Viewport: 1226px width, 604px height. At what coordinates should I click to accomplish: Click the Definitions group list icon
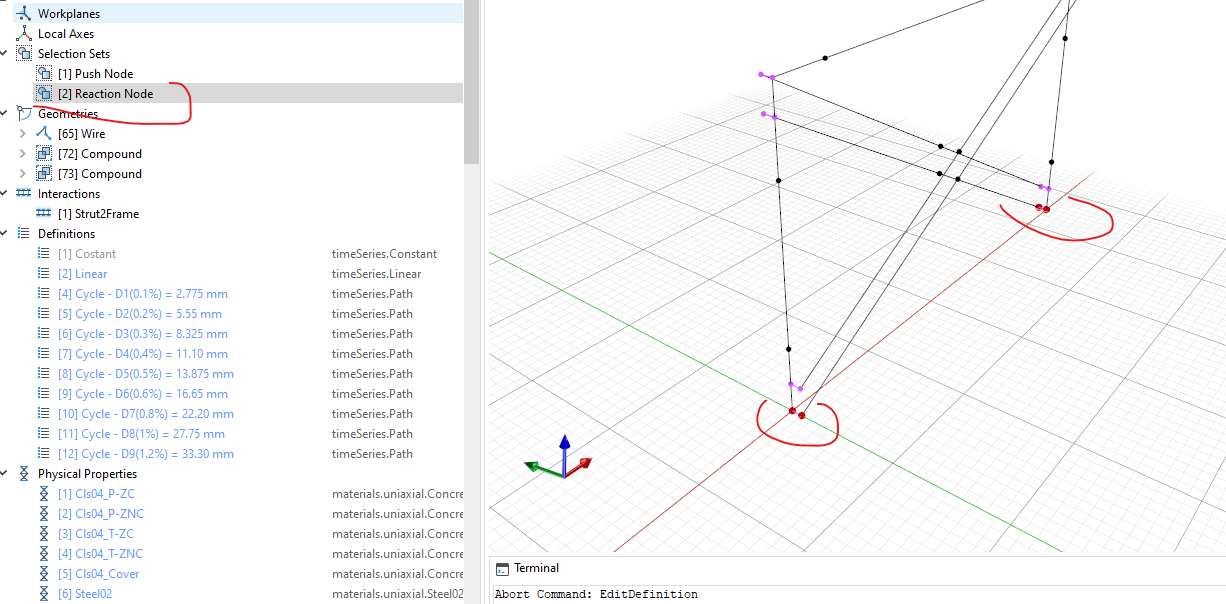[x=24, y=233]
